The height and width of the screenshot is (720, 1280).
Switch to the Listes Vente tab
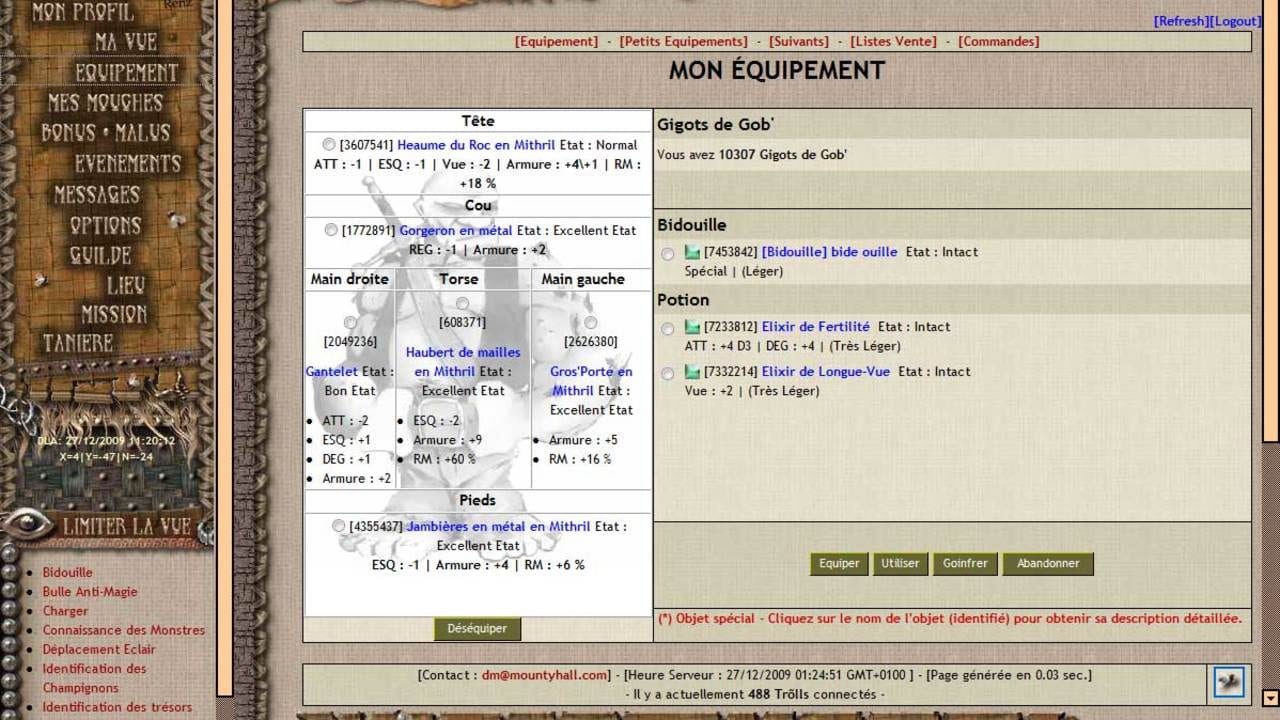(x=893, y=41)
